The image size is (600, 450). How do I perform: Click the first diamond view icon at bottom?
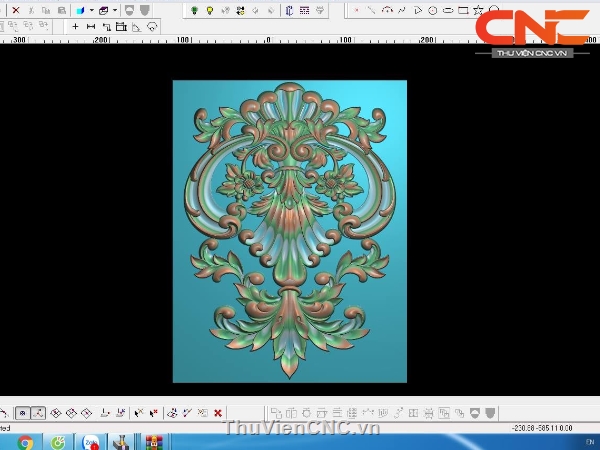[x=56, y=413]
